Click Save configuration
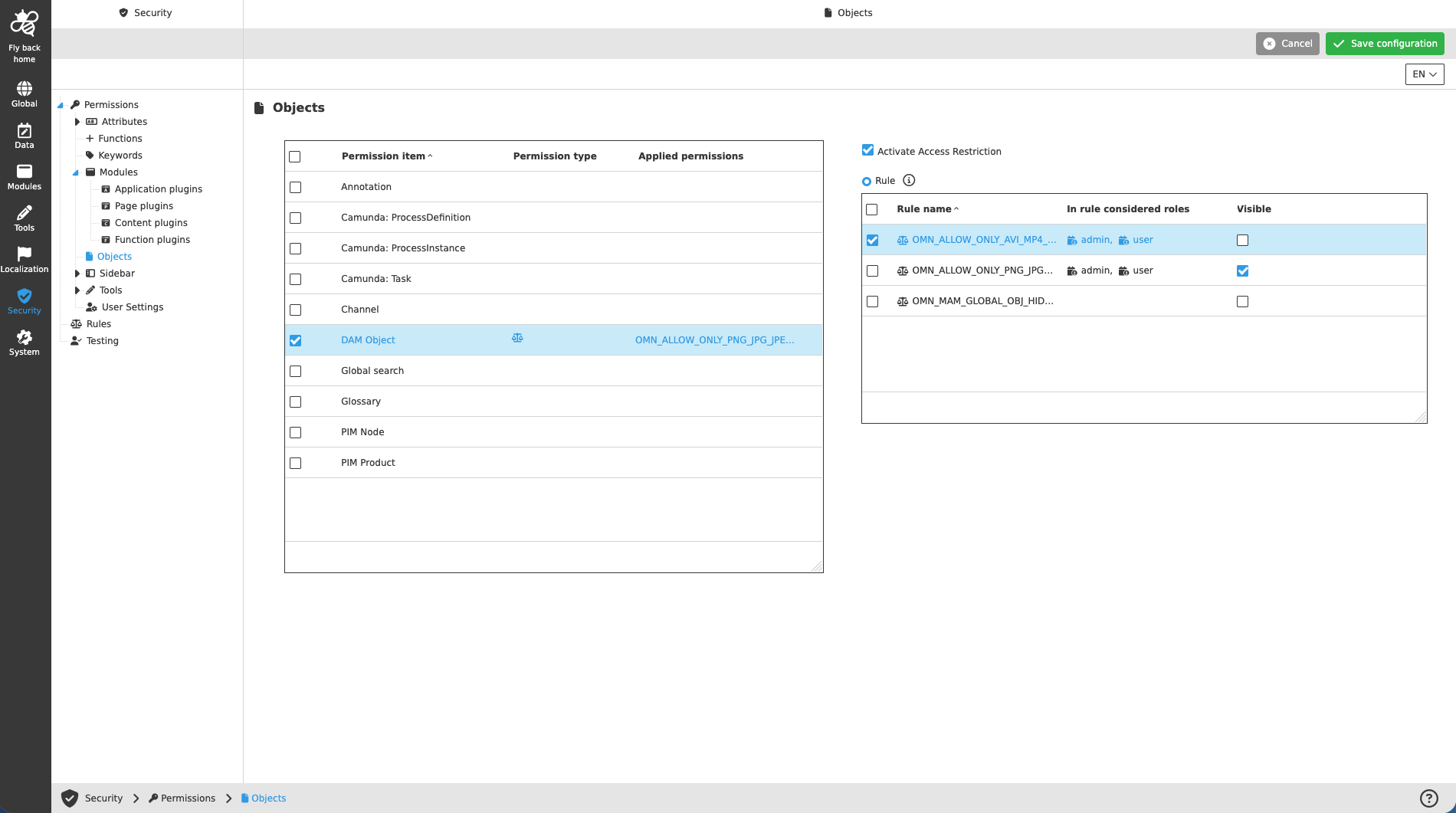 click(1385, 44)
